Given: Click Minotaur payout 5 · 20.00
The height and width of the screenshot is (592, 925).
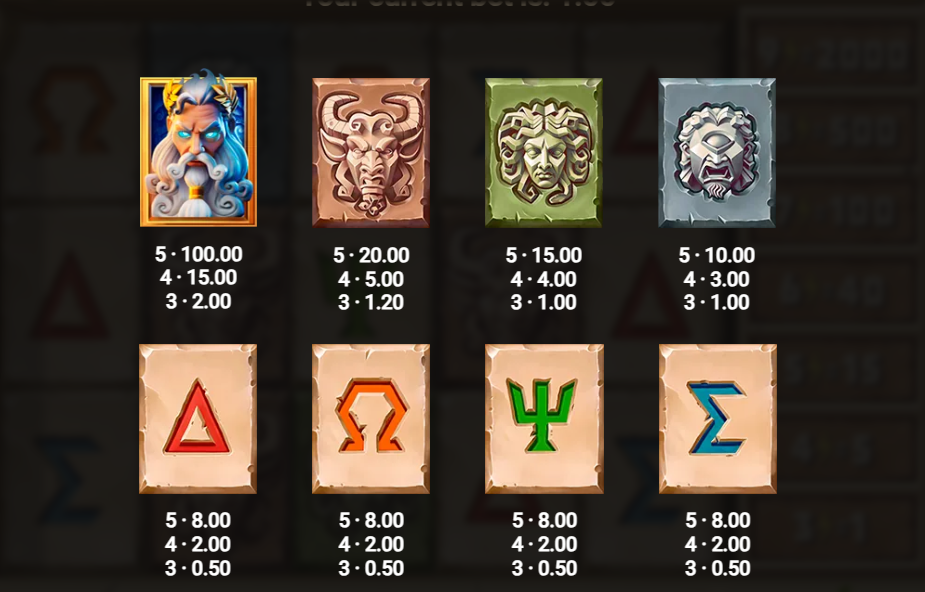Looking at the screenshot, I should click(x=371, y=255).
